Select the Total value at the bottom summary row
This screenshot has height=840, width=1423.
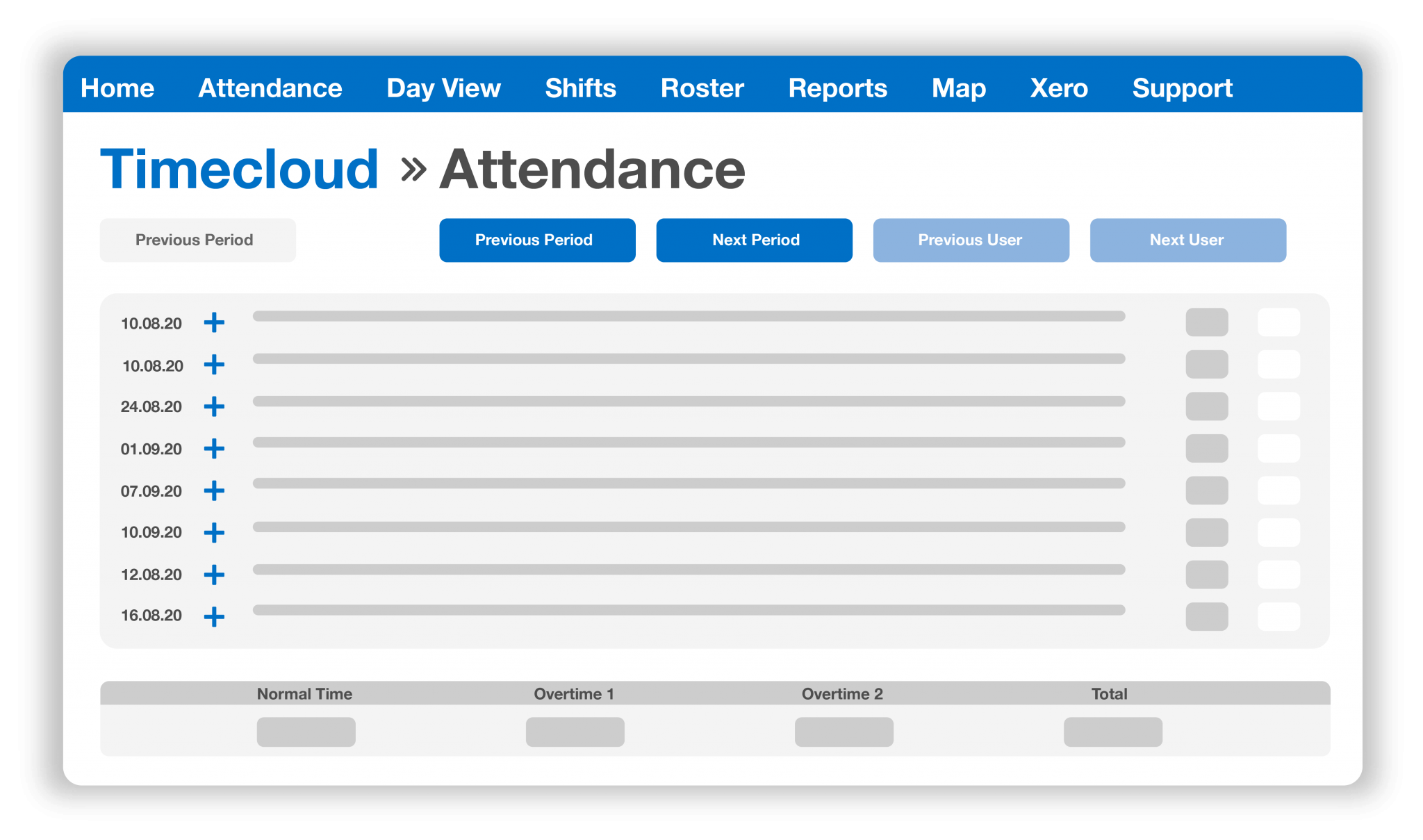click(x=1112, y=732)
